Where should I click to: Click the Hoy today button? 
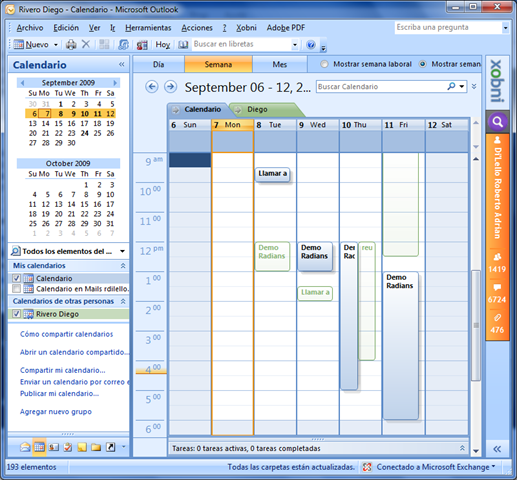click(x=163, y=44)
